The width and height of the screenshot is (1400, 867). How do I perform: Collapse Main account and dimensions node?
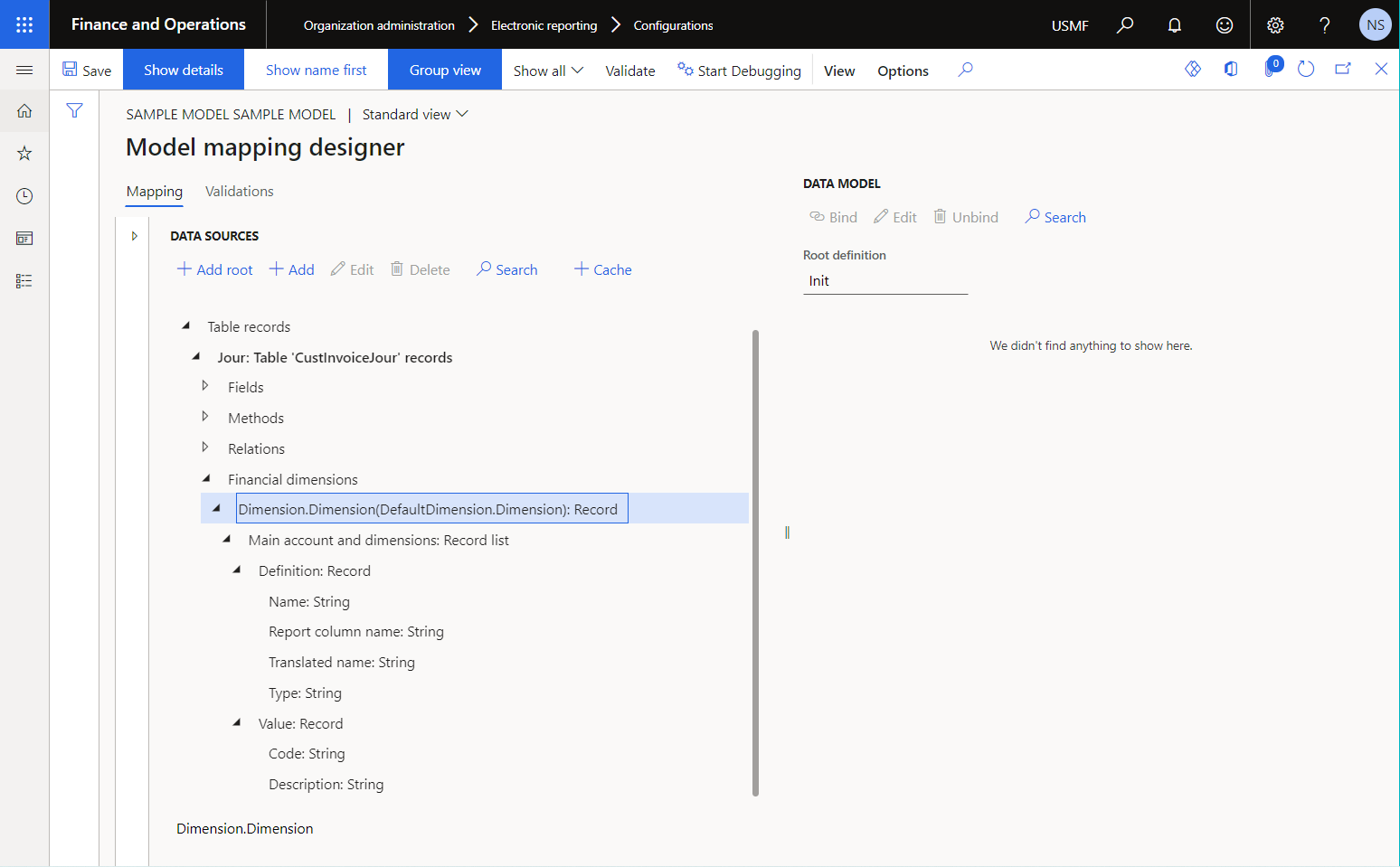227,539
